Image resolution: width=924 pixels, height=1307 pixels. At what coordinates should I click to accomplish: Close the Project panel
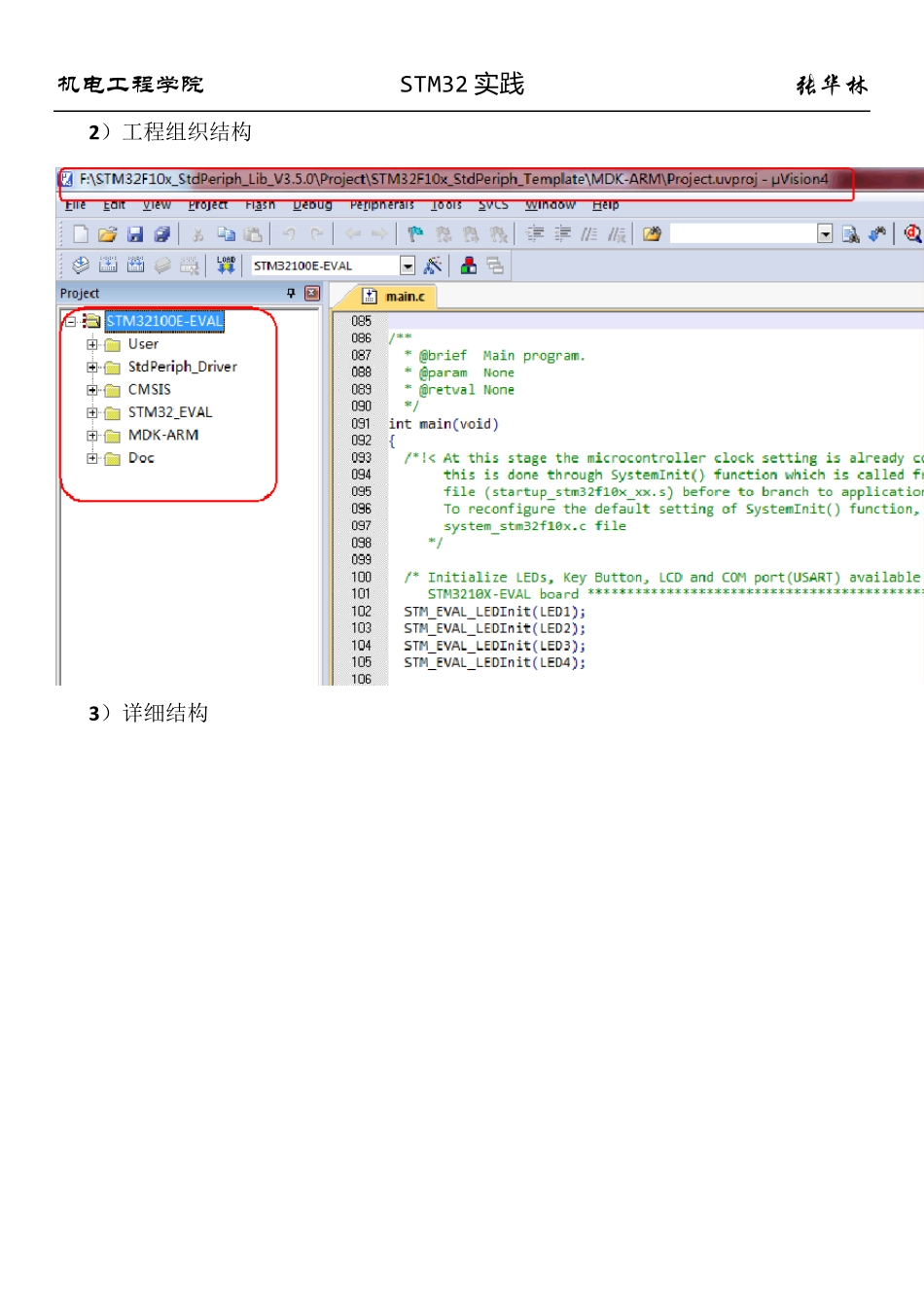311,294
